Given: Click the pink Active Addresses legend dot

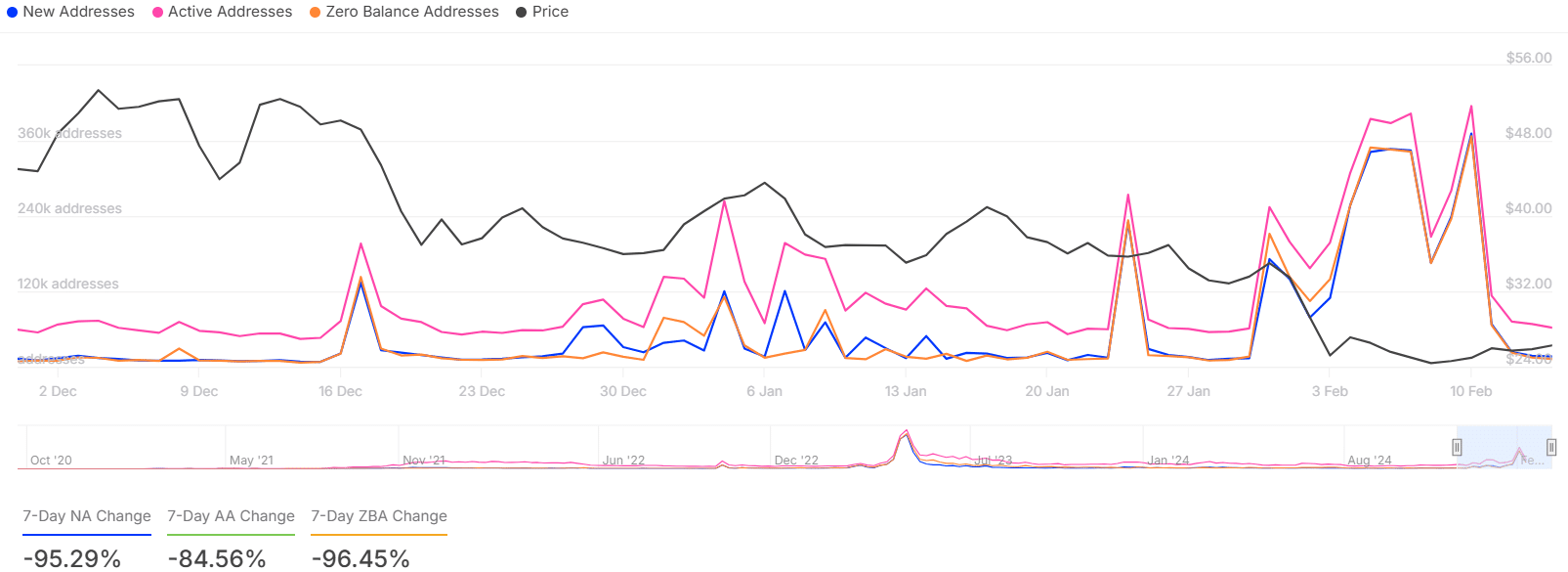Looking at the screenshot, I should point(157,13).
